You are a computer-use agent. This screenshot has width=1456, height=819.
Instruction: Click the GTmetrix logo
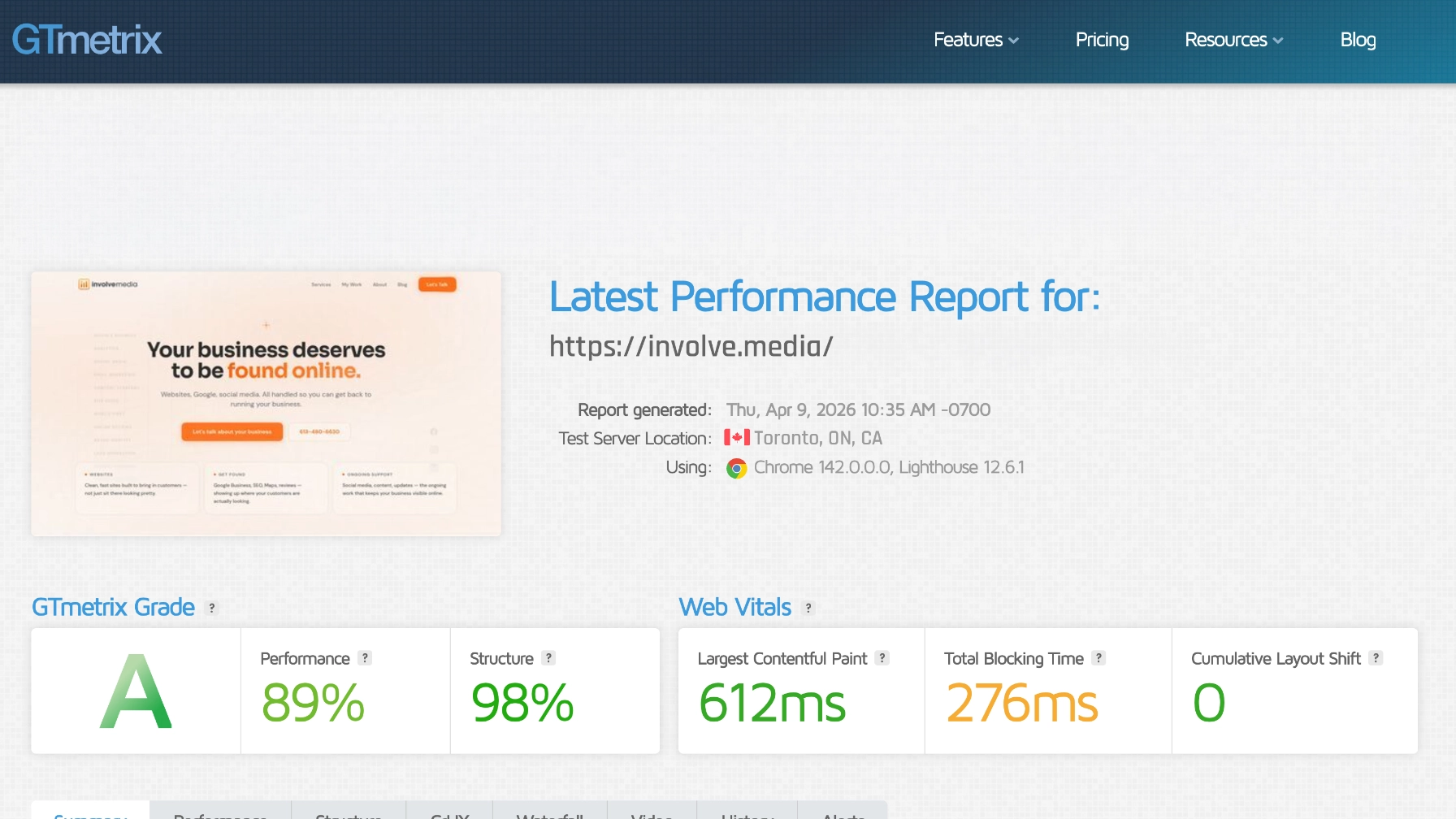coord(87,40)
